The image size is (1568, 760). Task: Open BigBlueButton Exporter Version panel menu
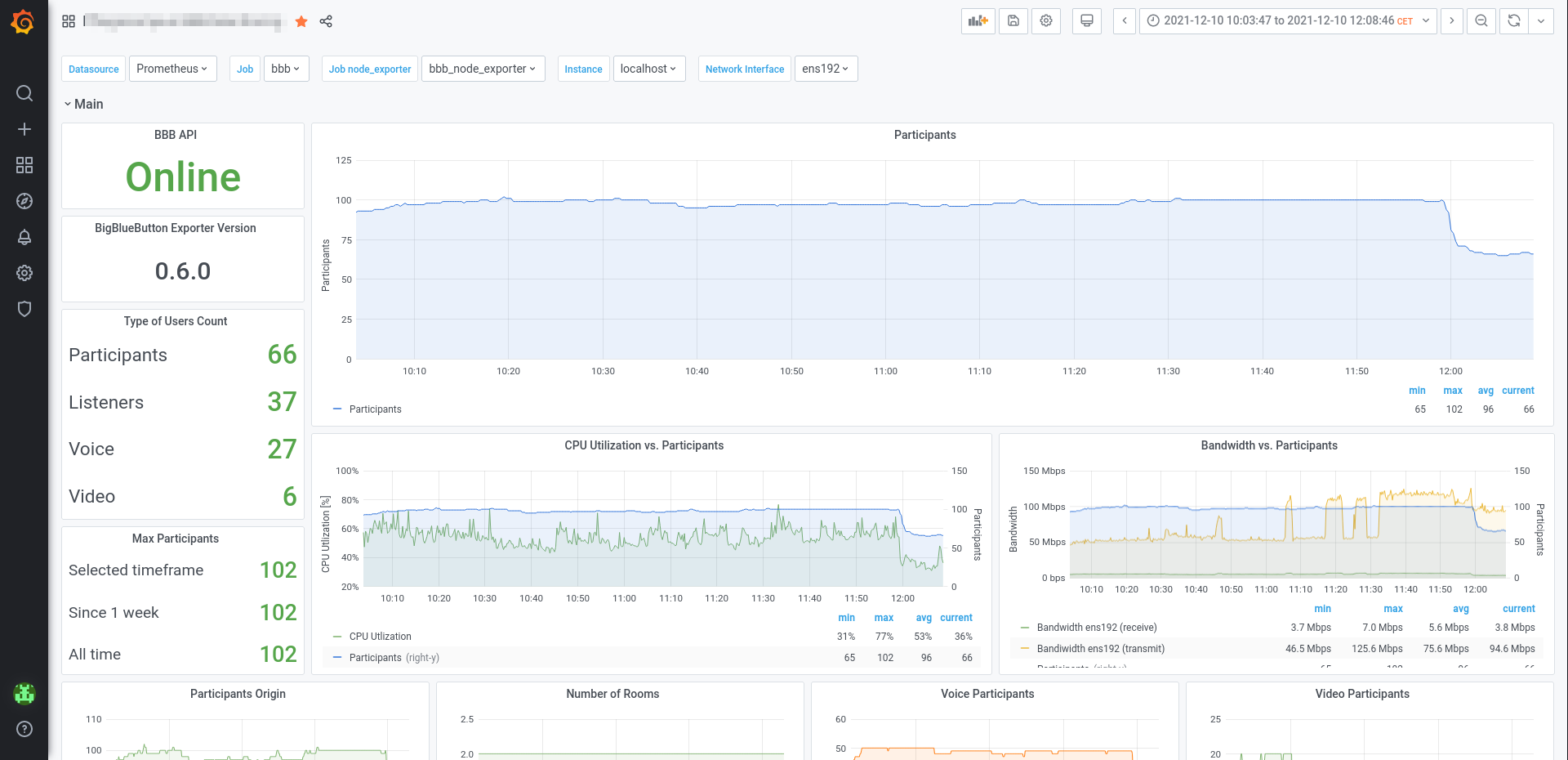coord(176,228)
